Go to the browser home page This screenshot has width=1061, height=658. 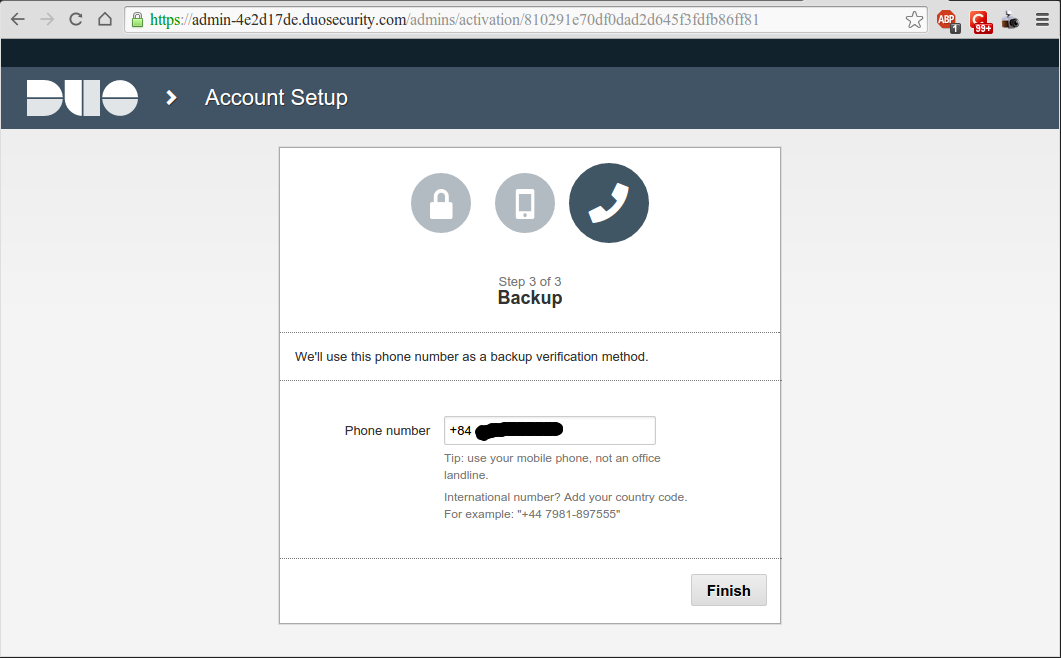tap(105, 19)
